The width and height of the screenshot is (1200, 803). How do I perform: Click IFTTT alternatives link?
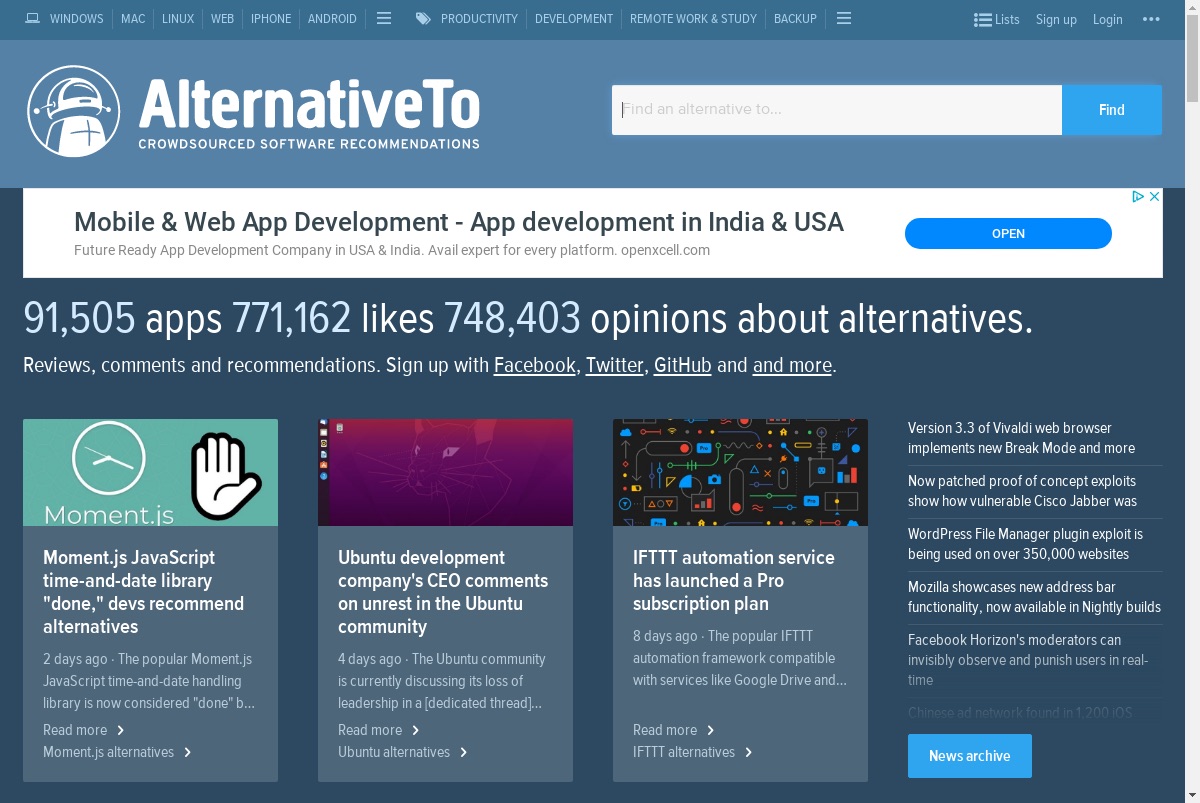pos(684,752)
